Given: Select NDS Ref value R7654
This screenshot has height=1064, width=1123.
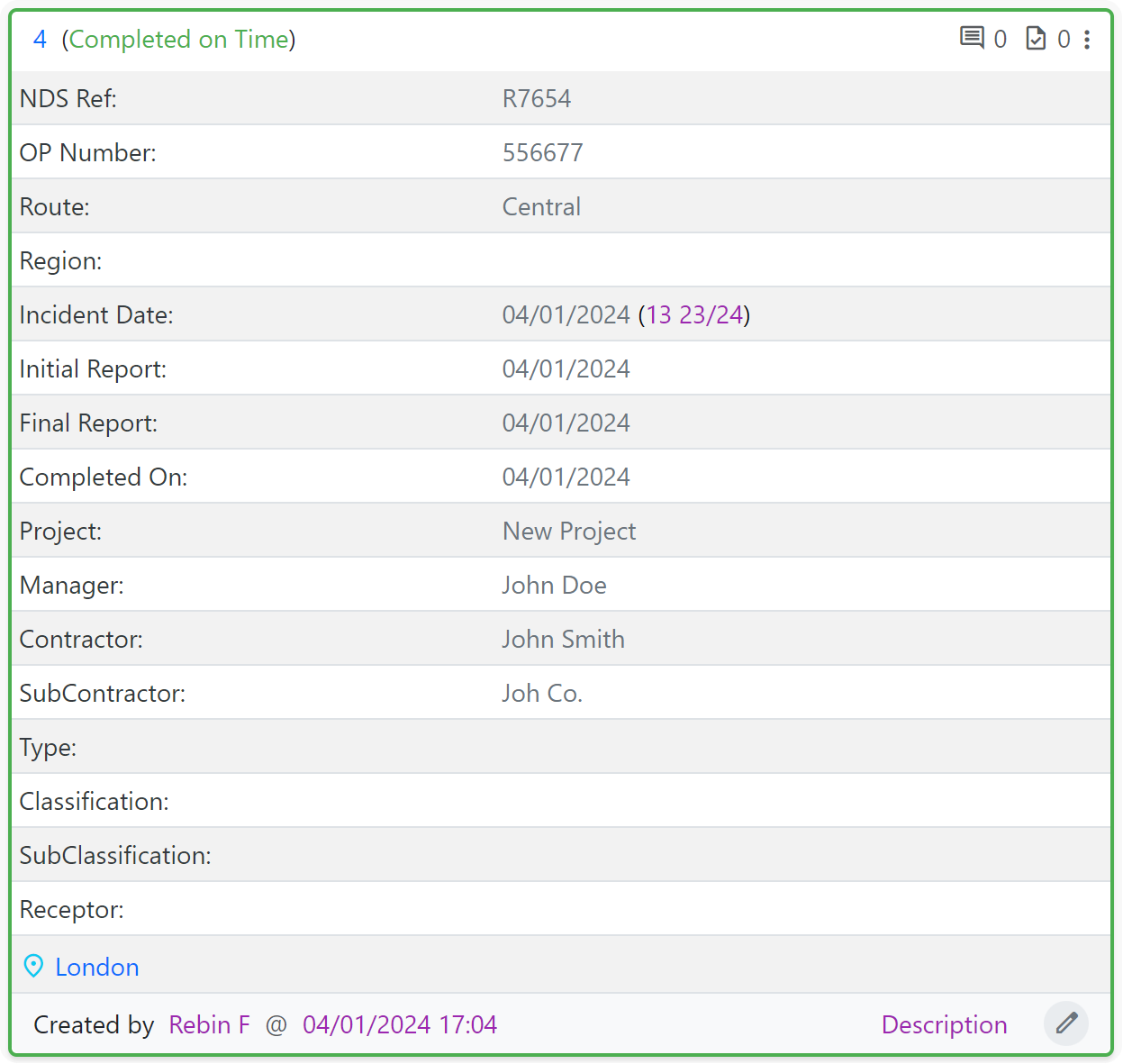Looking at the screenshot, I should point(537,98).
